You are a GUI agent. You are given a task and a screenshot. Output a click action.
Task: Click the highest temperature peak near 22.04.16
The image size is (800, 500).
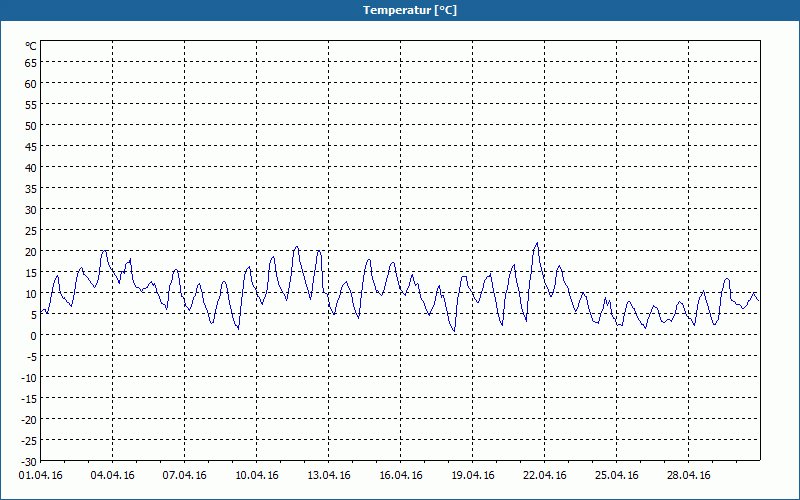click(537, 243)
